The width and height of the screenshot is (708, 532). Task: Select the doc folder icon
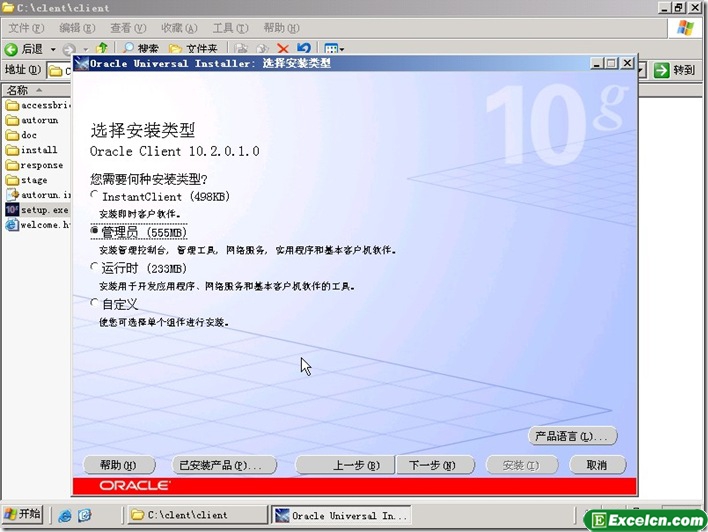point(12,135)
